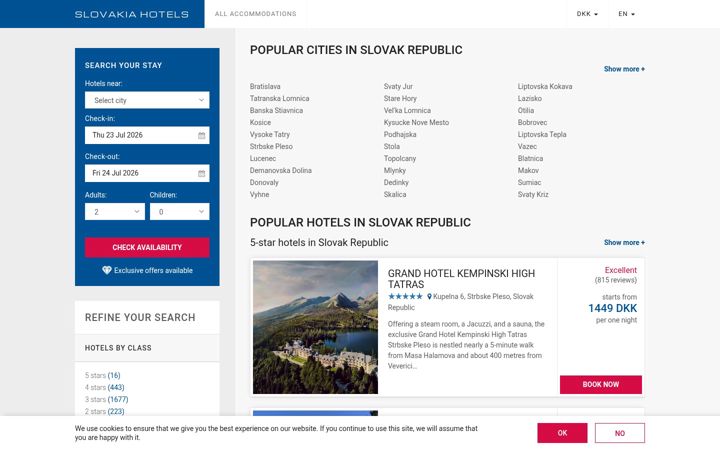720x450 pixels.
Task: Accept cookies with the OK button
Action: pyautogui.click(x=562, y=433)
